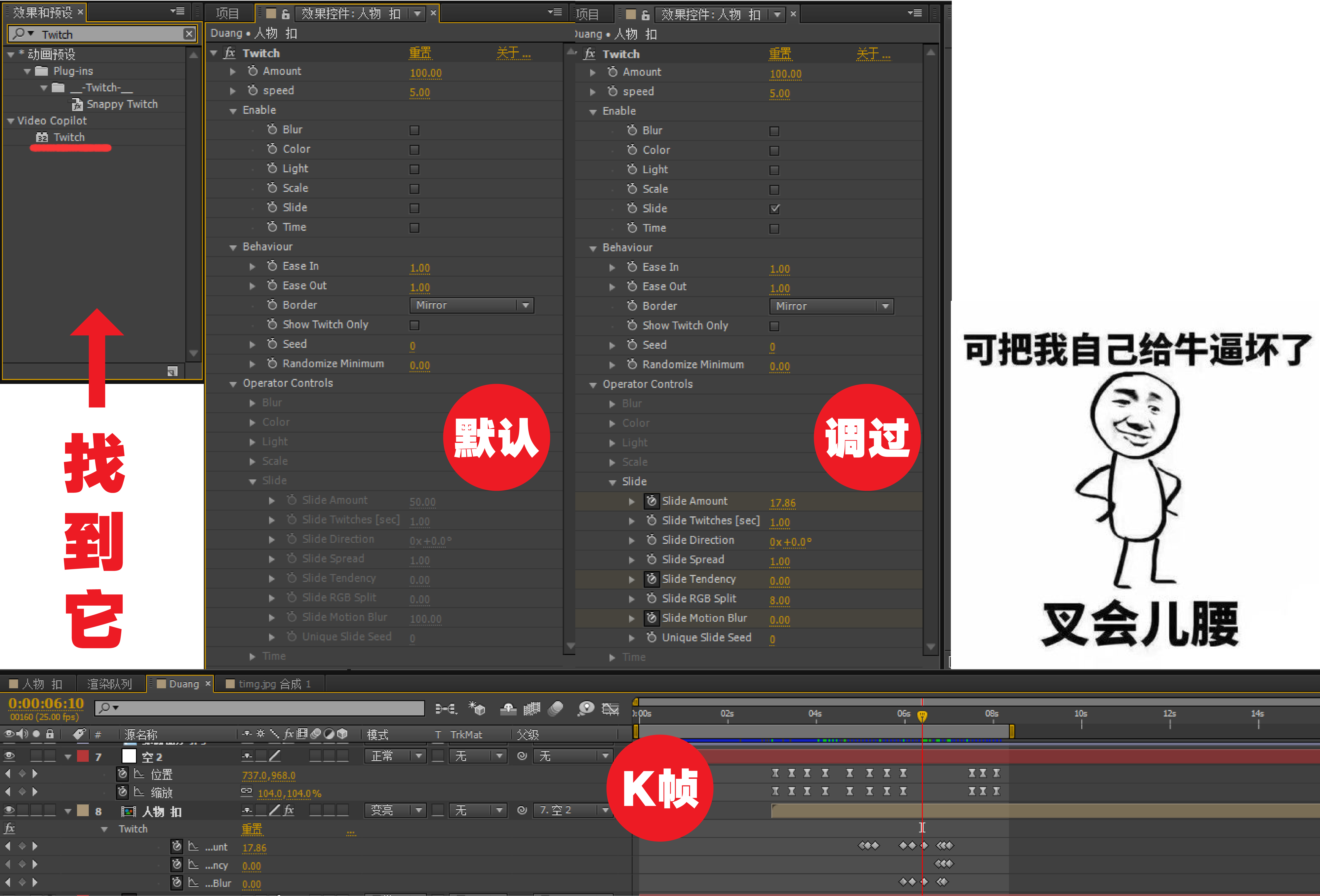Tick the Scale checkbox in the adjusted (调过) panel
Image resolution: width=1320 pixels, height=896 pixels.
[x=774, y=190]
